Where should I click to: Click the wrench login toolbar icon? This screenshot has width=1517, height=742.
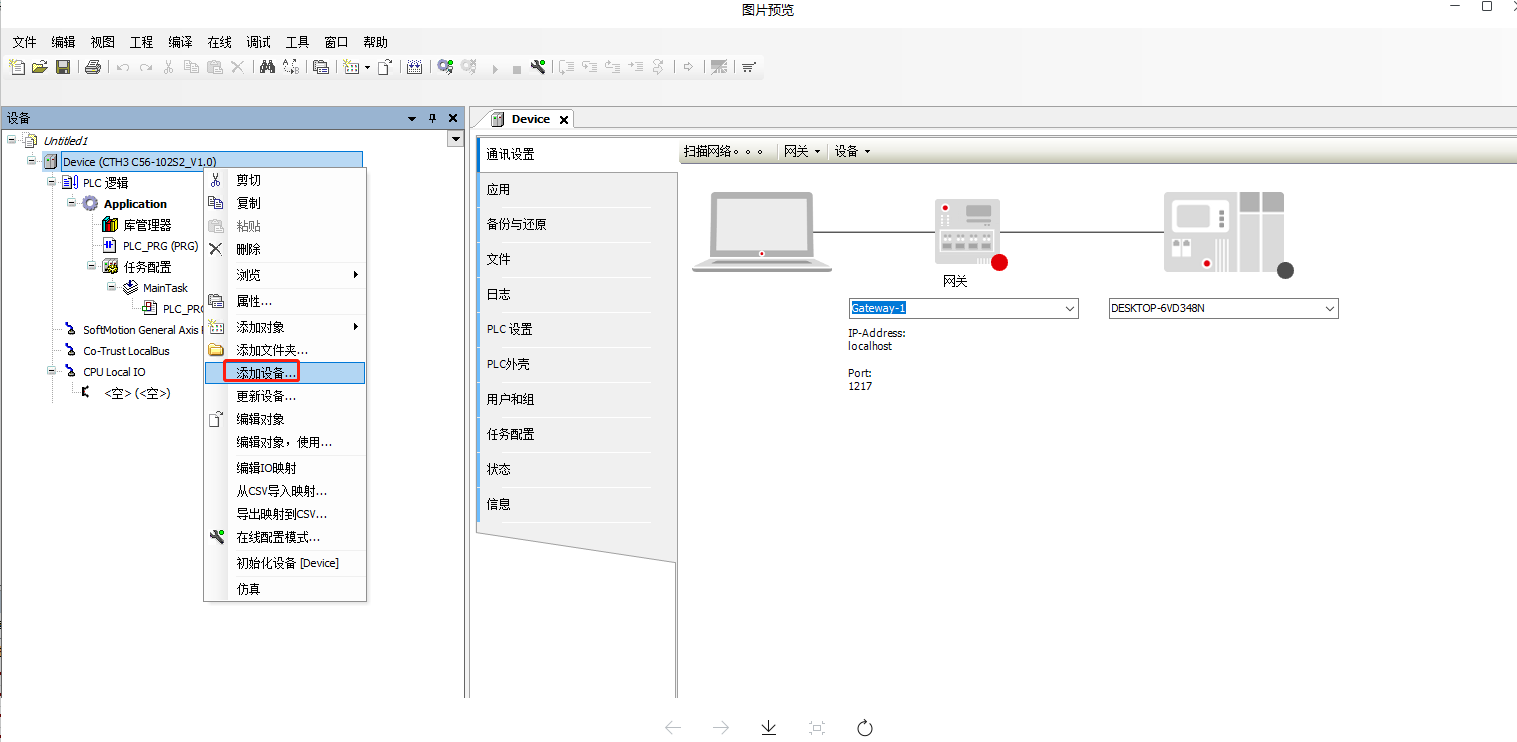tap(538, 67)
